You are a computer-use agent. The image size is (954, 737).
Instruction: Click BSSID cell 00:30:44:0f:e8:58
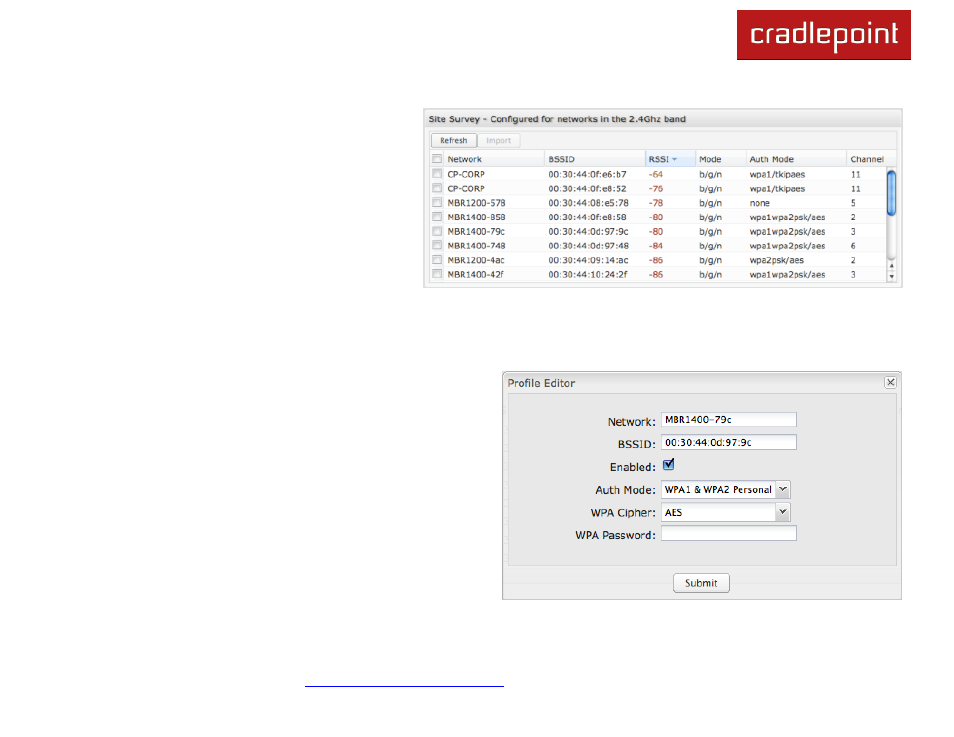(x=588, y=217)
